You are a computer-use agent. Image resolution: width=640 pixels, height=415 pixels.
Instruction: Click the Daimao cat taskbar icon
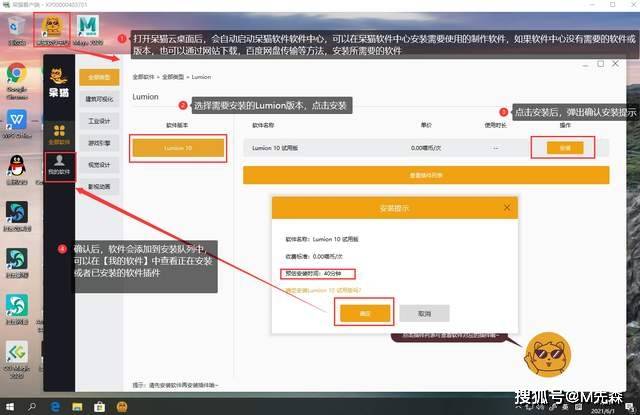click(122, 406)
